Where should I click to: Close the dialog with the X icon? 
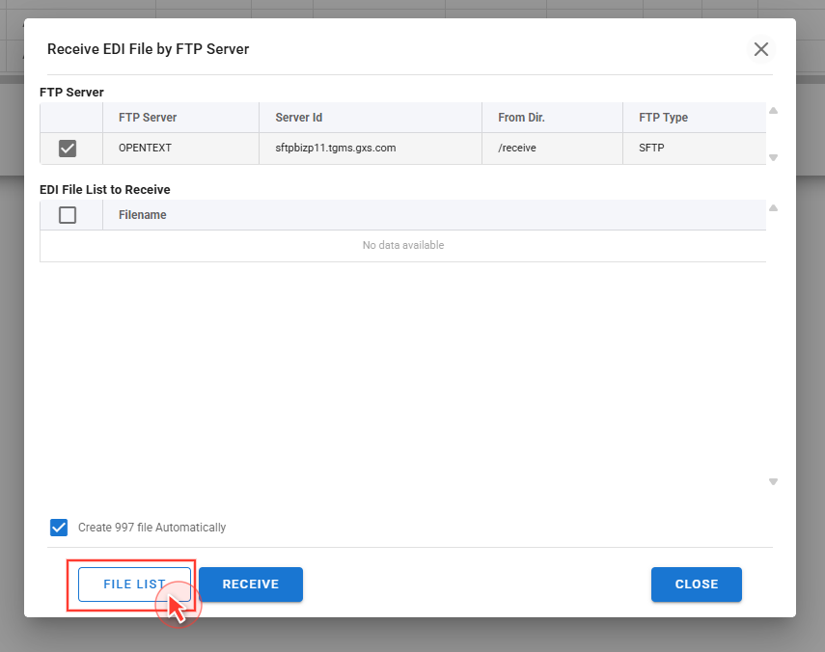(761, 49)
